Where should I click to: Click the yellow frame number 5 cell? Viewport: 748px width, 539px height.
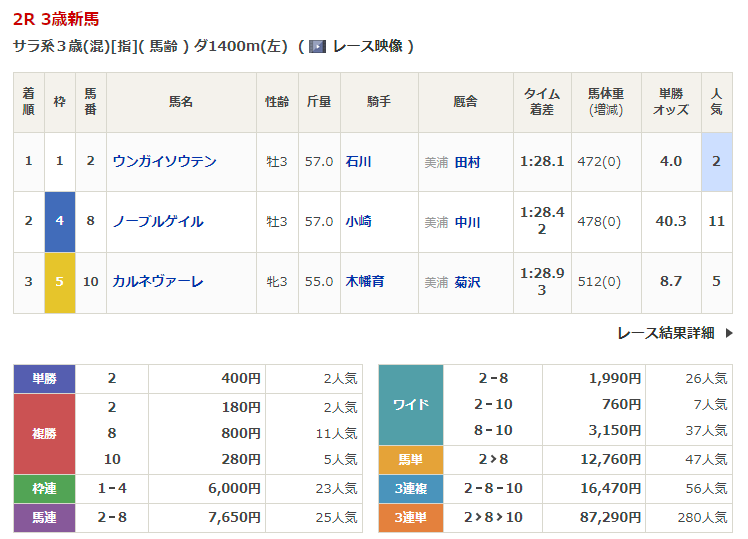60,282
